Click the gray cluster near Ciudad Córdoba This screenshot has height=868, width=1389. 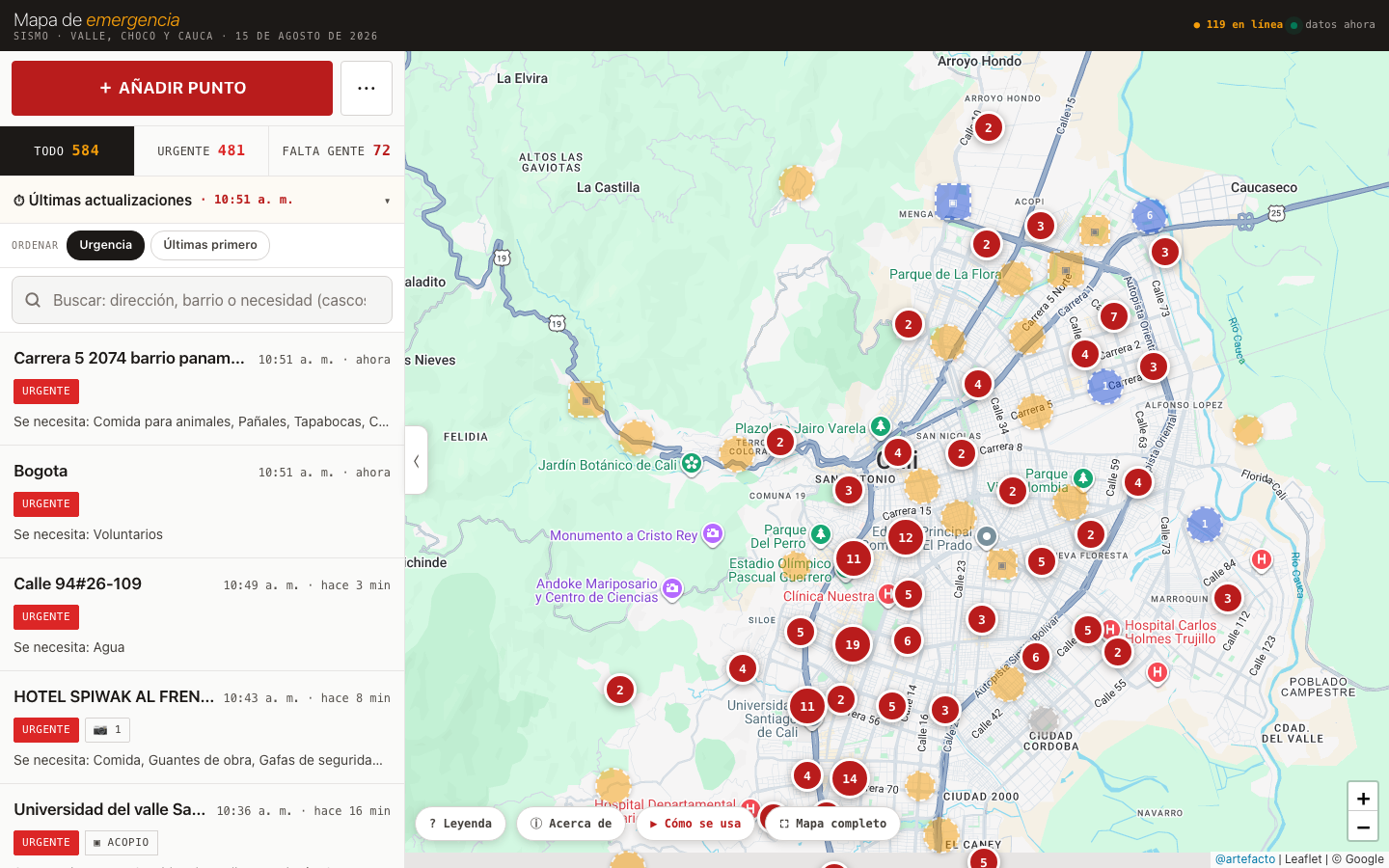point(1044,720)
